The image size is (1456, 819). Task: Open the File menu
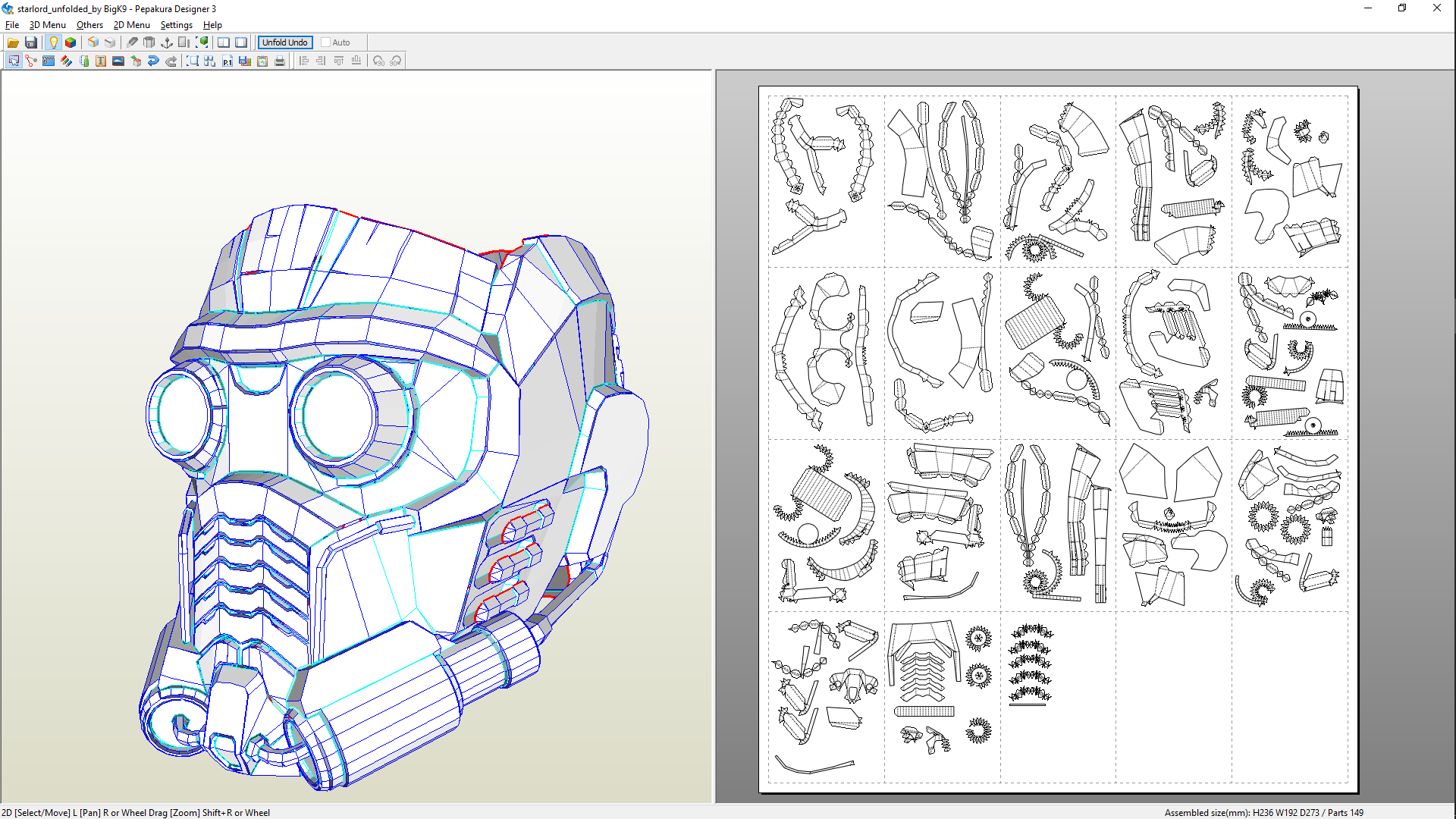(12, 25)
